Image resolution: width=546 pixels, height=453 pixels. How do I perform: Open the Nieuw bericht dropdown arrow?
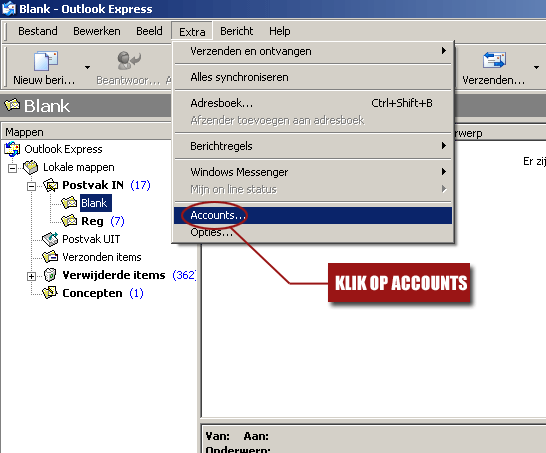pos(87,67)
